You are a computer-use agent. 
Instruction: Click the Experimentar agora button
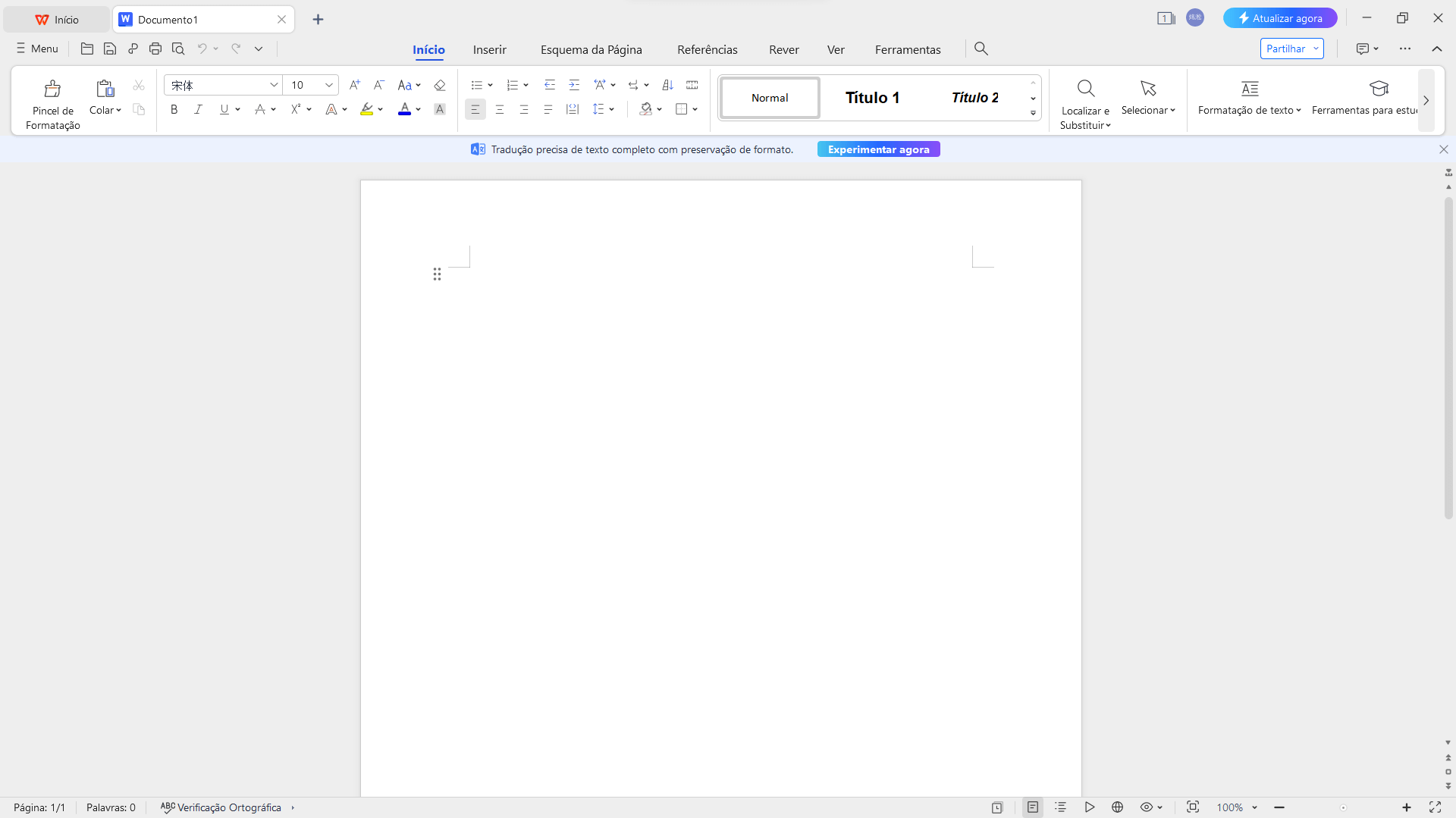[877, 149]
